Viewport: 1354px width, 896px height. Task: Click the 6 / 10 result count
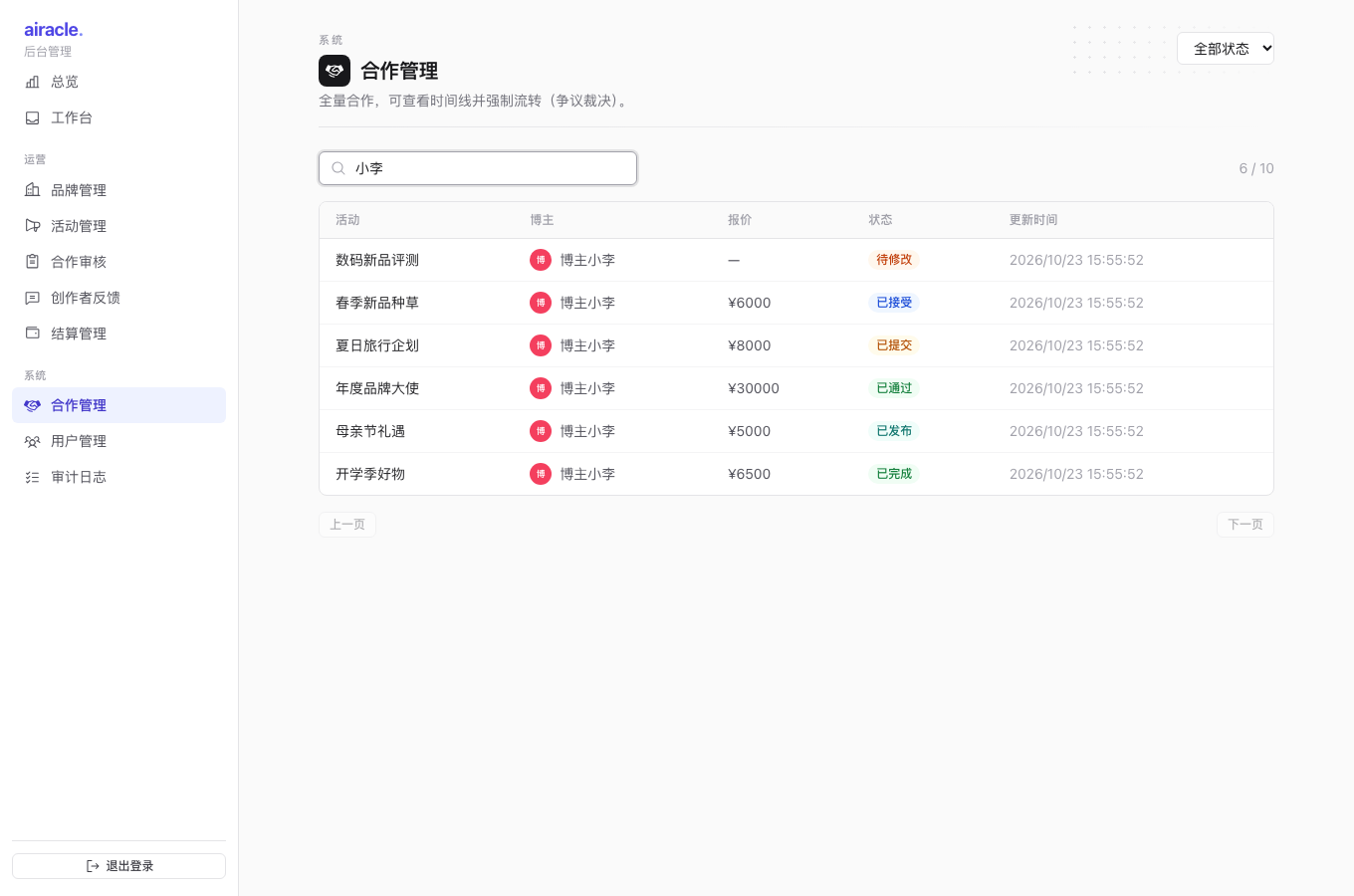[1256, 168]
